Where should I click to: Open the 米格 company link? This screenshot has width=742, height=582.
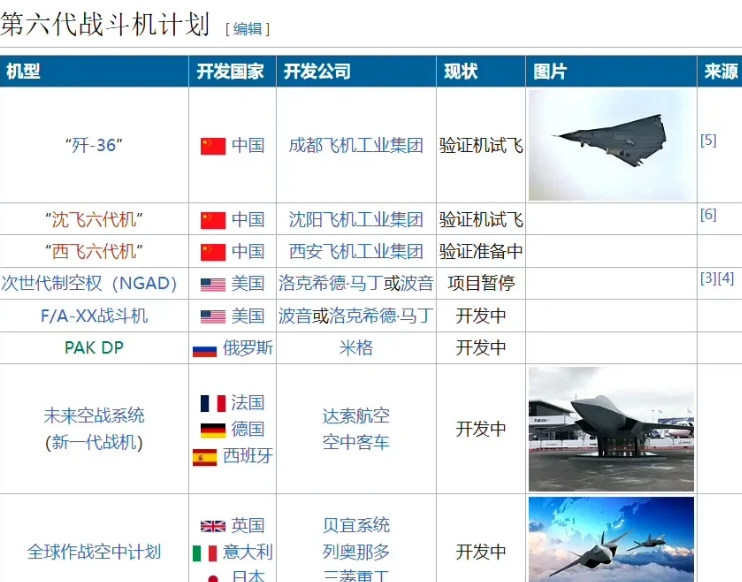pyautogui.click(x=356, y=348)
